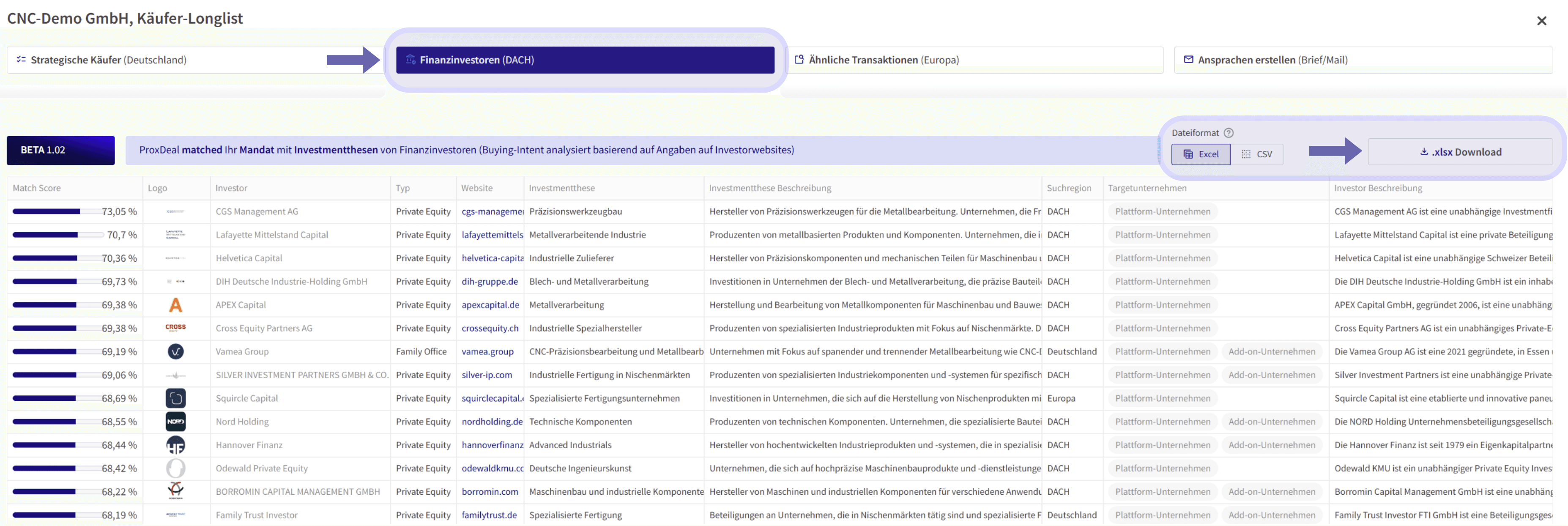The image size is (1568, 526).
Task: Click the Cross Equity Partners logo
Action: click(x=175, y=328)
